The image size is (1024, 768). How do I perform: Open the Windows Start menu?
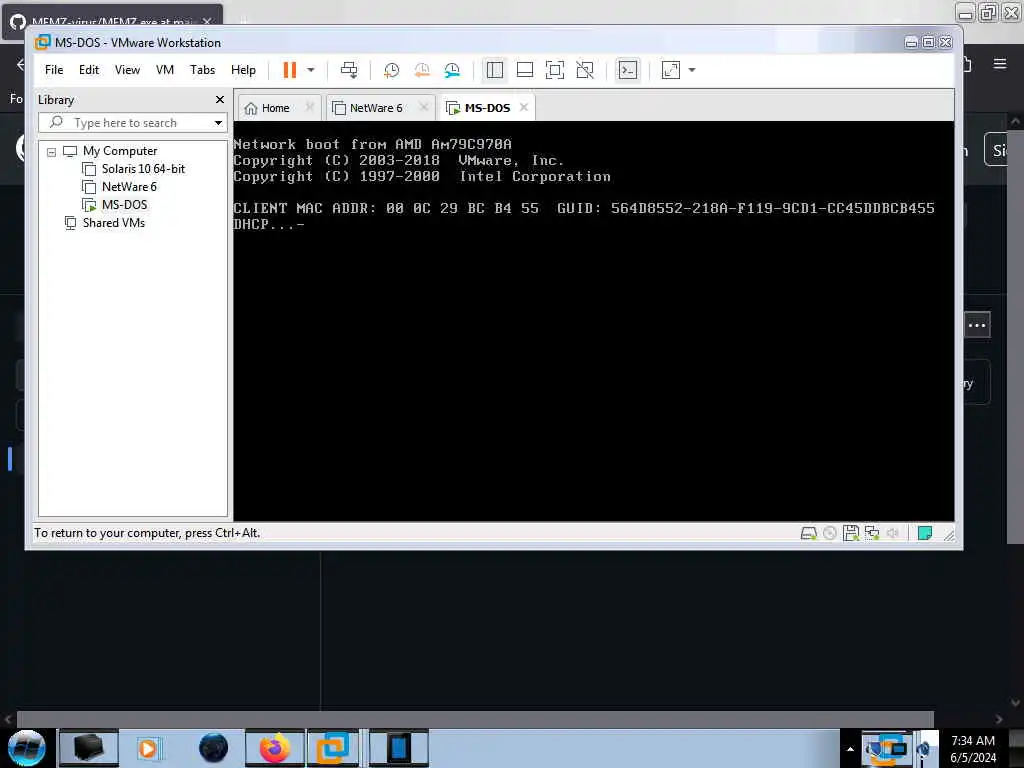coord(27,748)
